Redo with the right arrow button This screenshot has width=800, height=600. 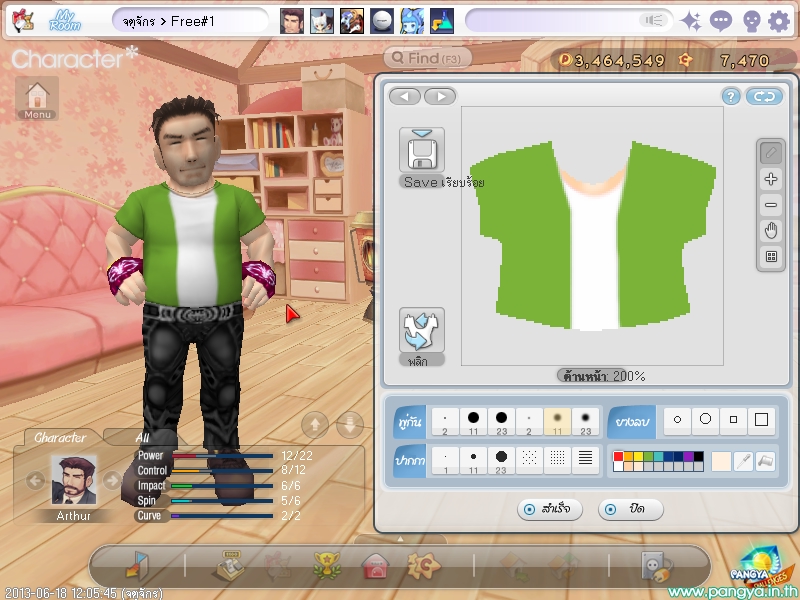(x=440, y=96)
